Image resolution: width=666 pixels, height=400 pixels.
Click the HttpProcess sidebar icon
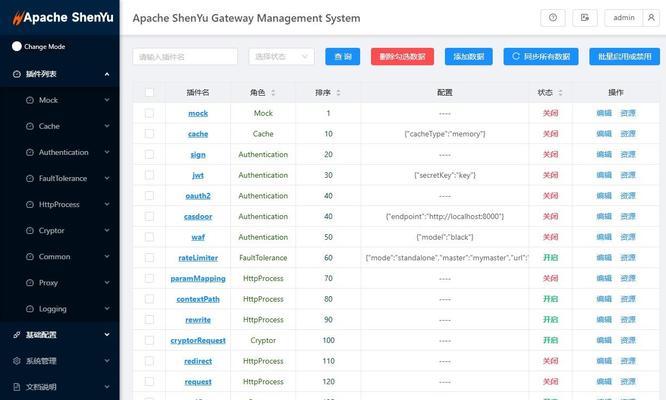30,205
